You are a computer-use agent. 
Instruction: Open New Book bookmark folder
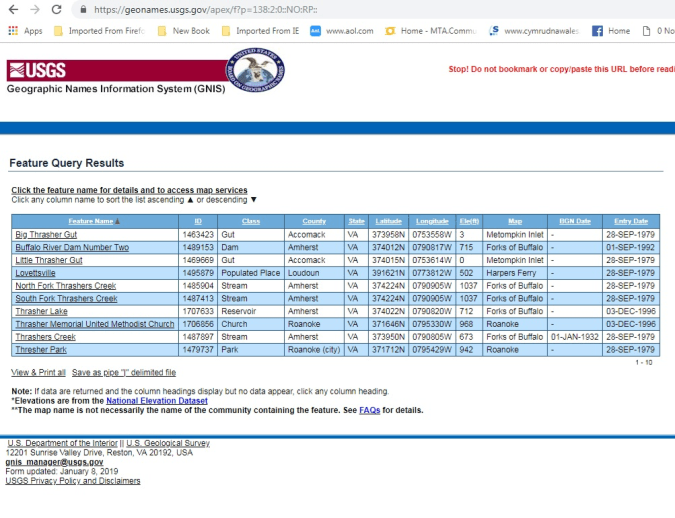[x=184, y=31]
